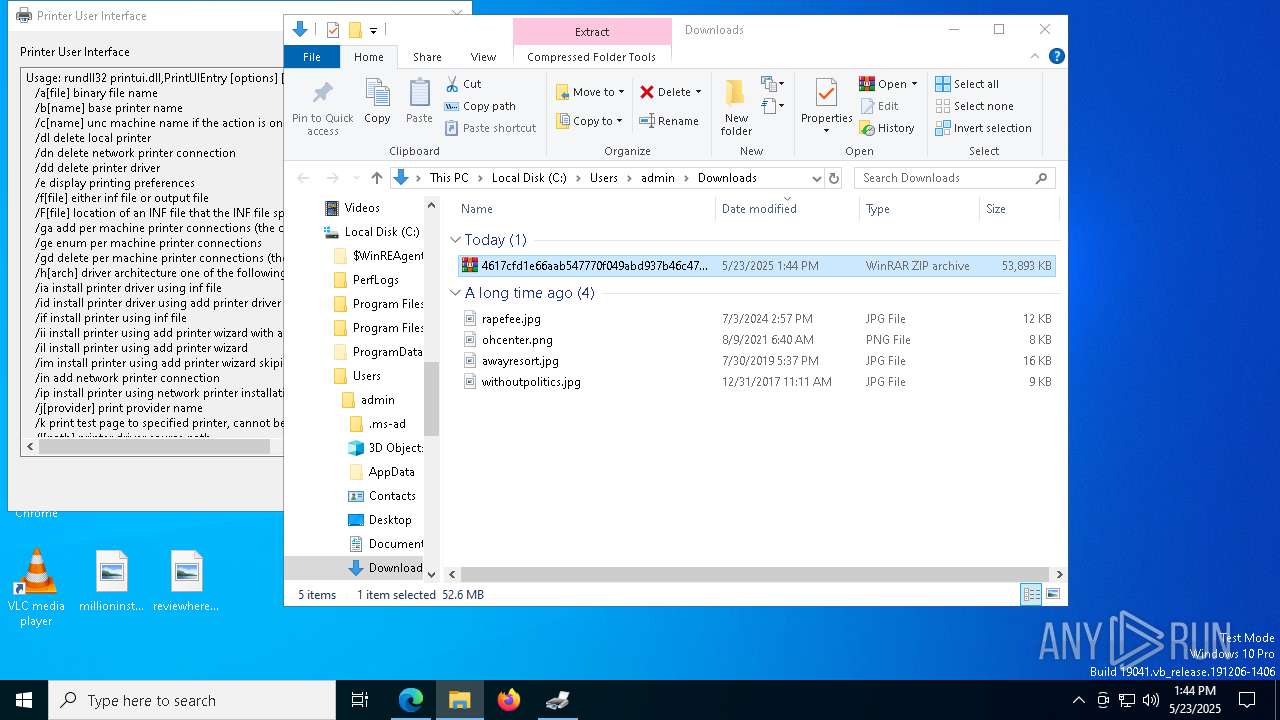Switch to the Home ribbon tab
The width and height of the screenshot is (1280, 720).
tap(368, 57)
